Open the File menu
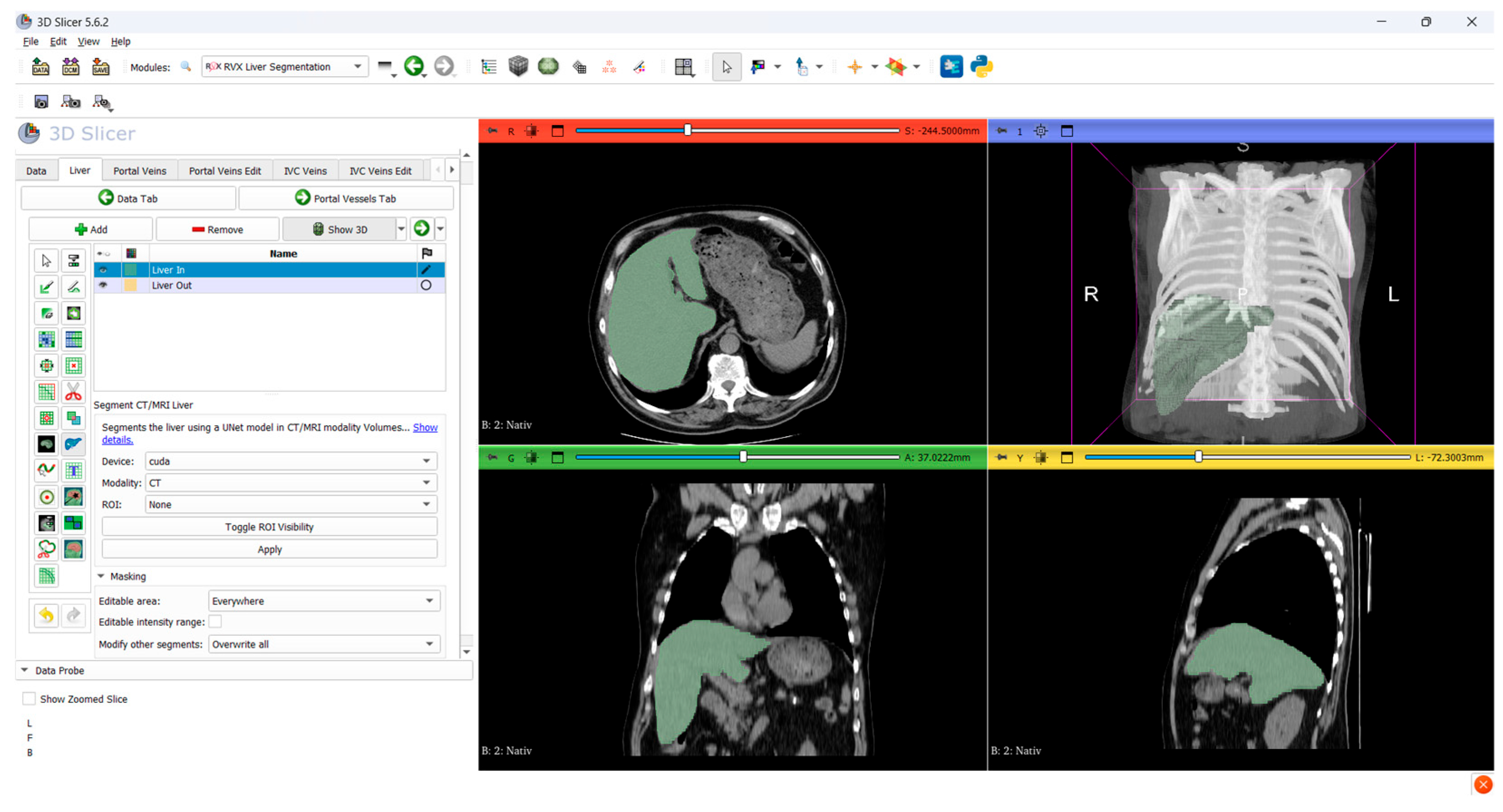The image size is (1503, 812). [30, 41]
